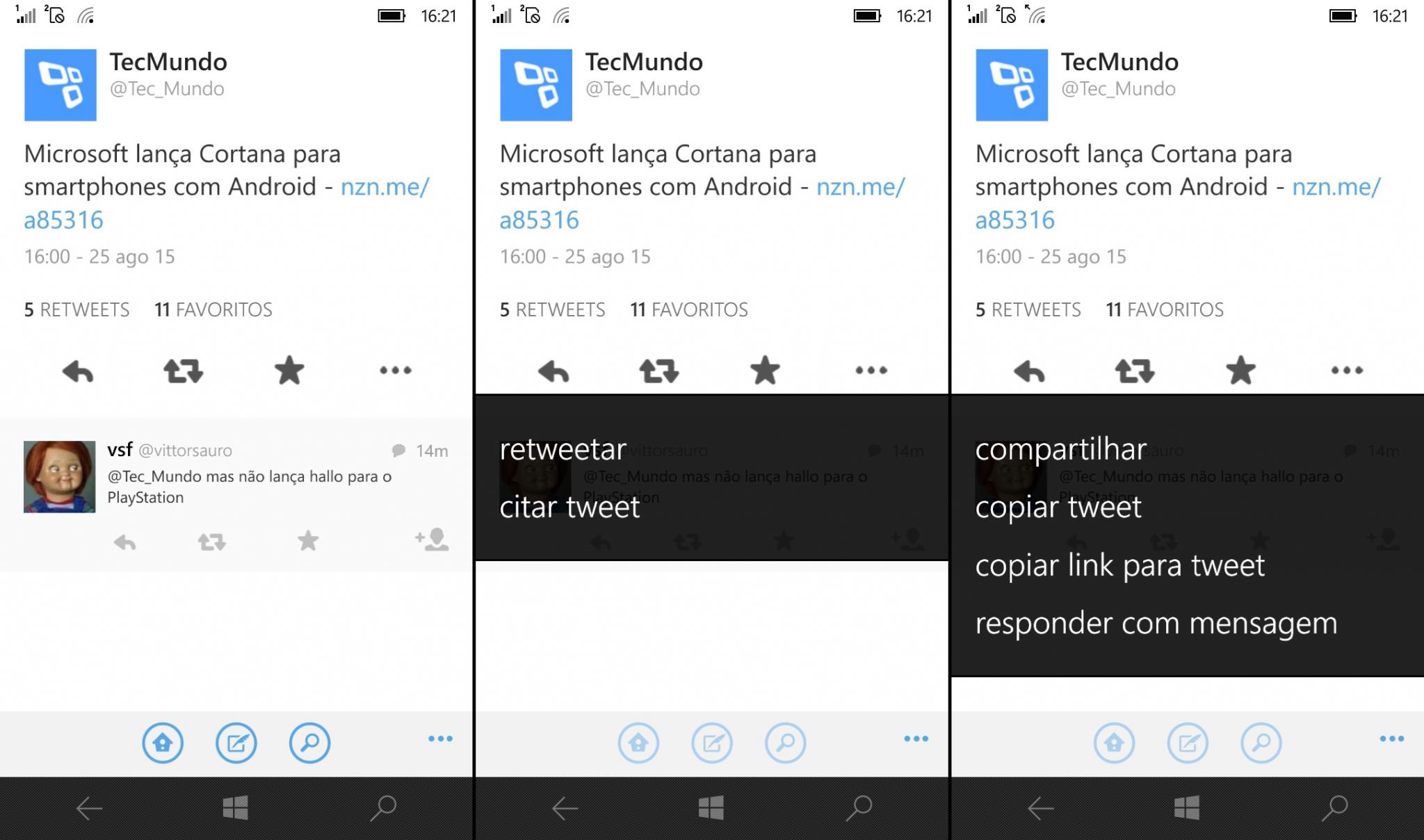
Task: Compose new tweet in left screen app bar
Action: (x=236, y=743)
